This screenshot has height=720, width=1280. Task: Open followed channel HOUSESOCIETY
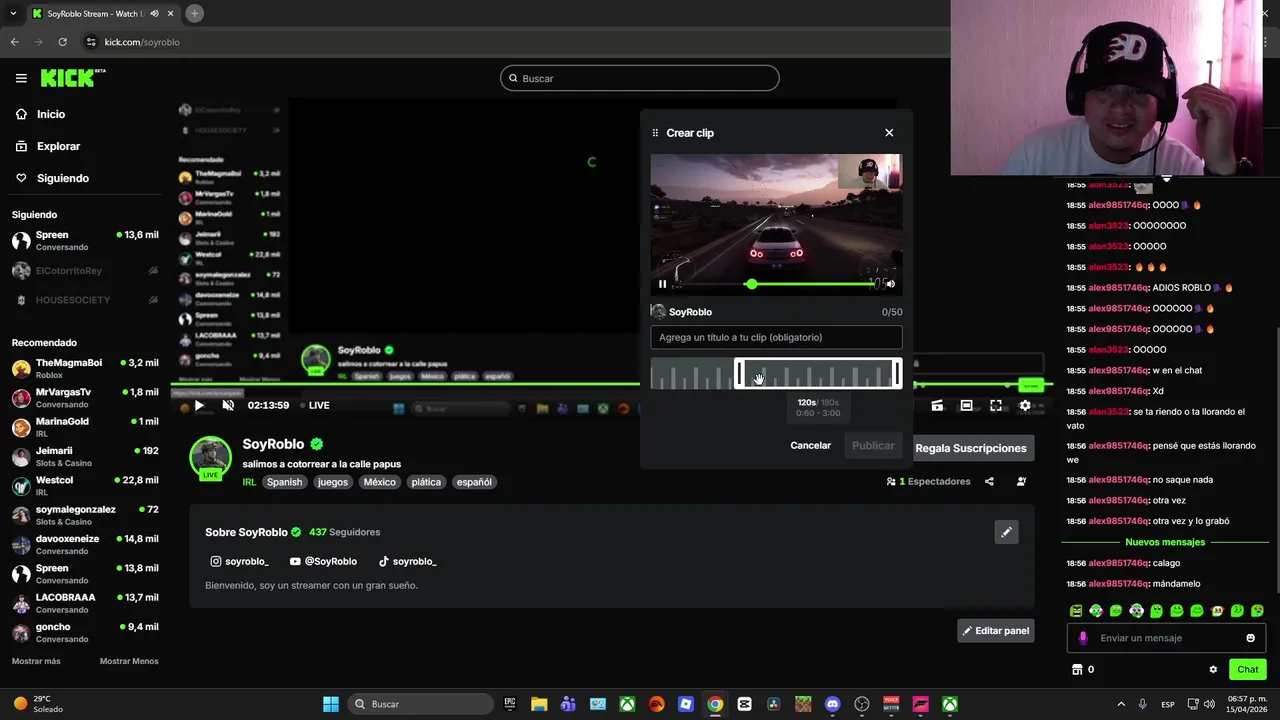tap(85, 300)
